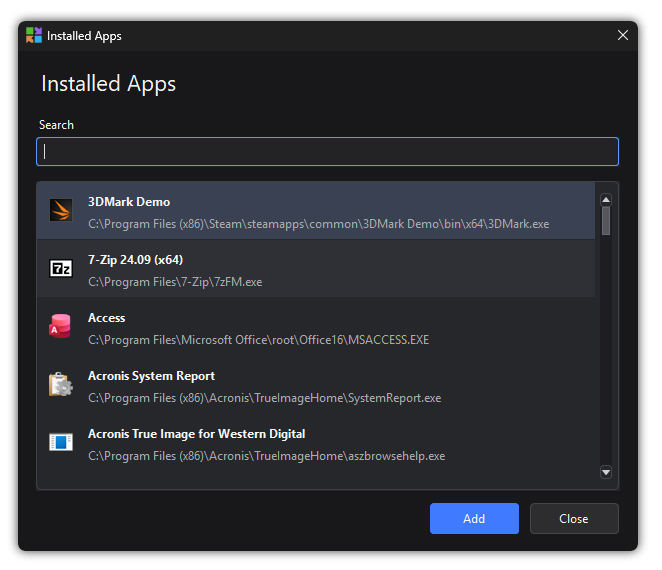Viewport: 662px width, 570px height.
Task: Click the aszbrowsehelp.exe path text
Action: pos(266,456)
